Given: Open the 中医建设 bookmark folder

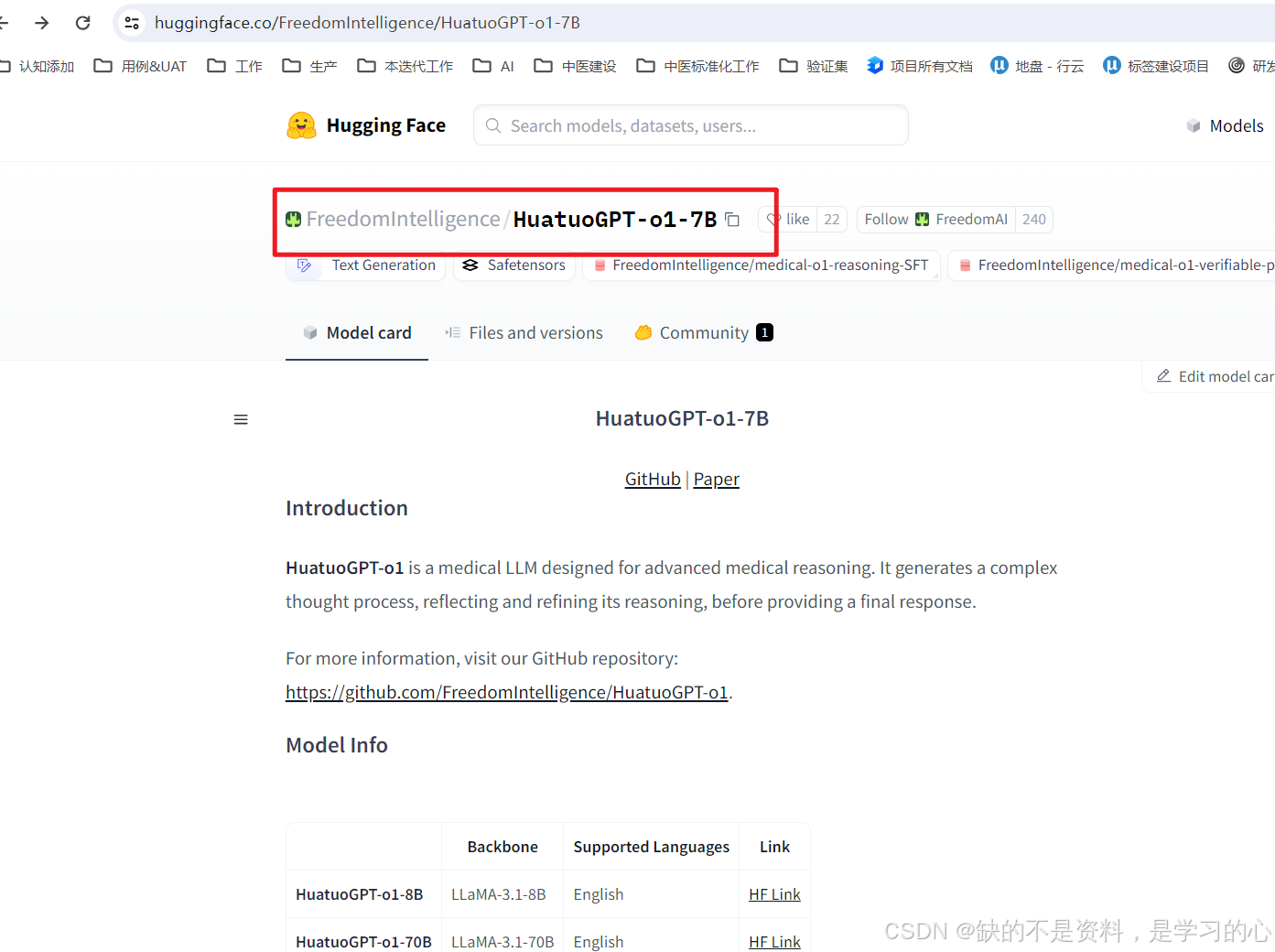Looking at the screenshot, I should [575, 66].
